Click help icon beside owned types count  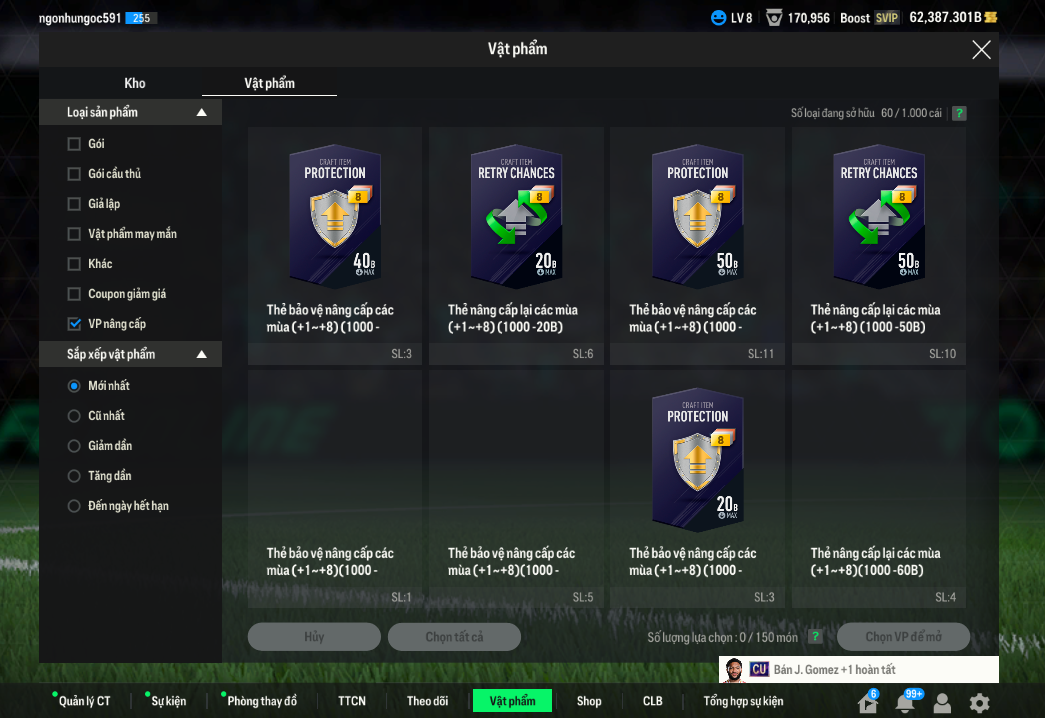(959, 113)
